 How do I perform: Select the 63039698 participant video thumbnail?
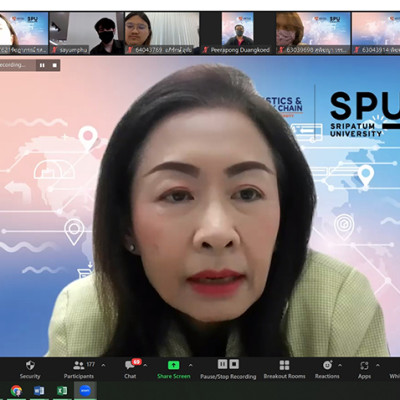coord(313,33)
